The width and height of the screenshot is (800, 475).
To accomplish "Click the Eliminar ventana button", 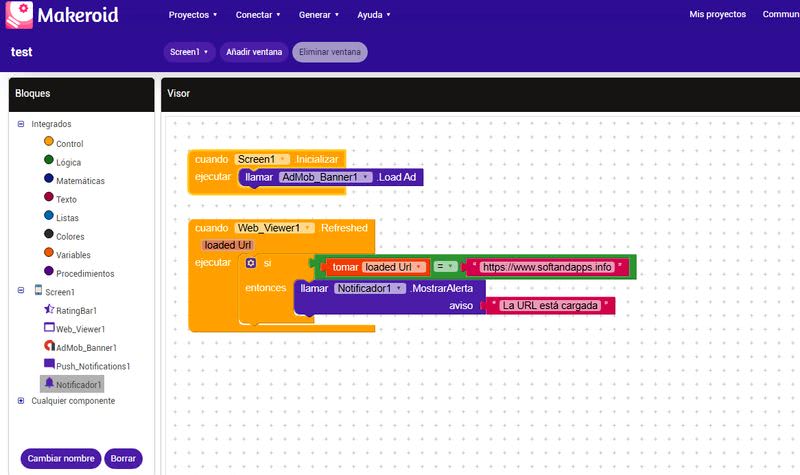I will coord(330,52).
